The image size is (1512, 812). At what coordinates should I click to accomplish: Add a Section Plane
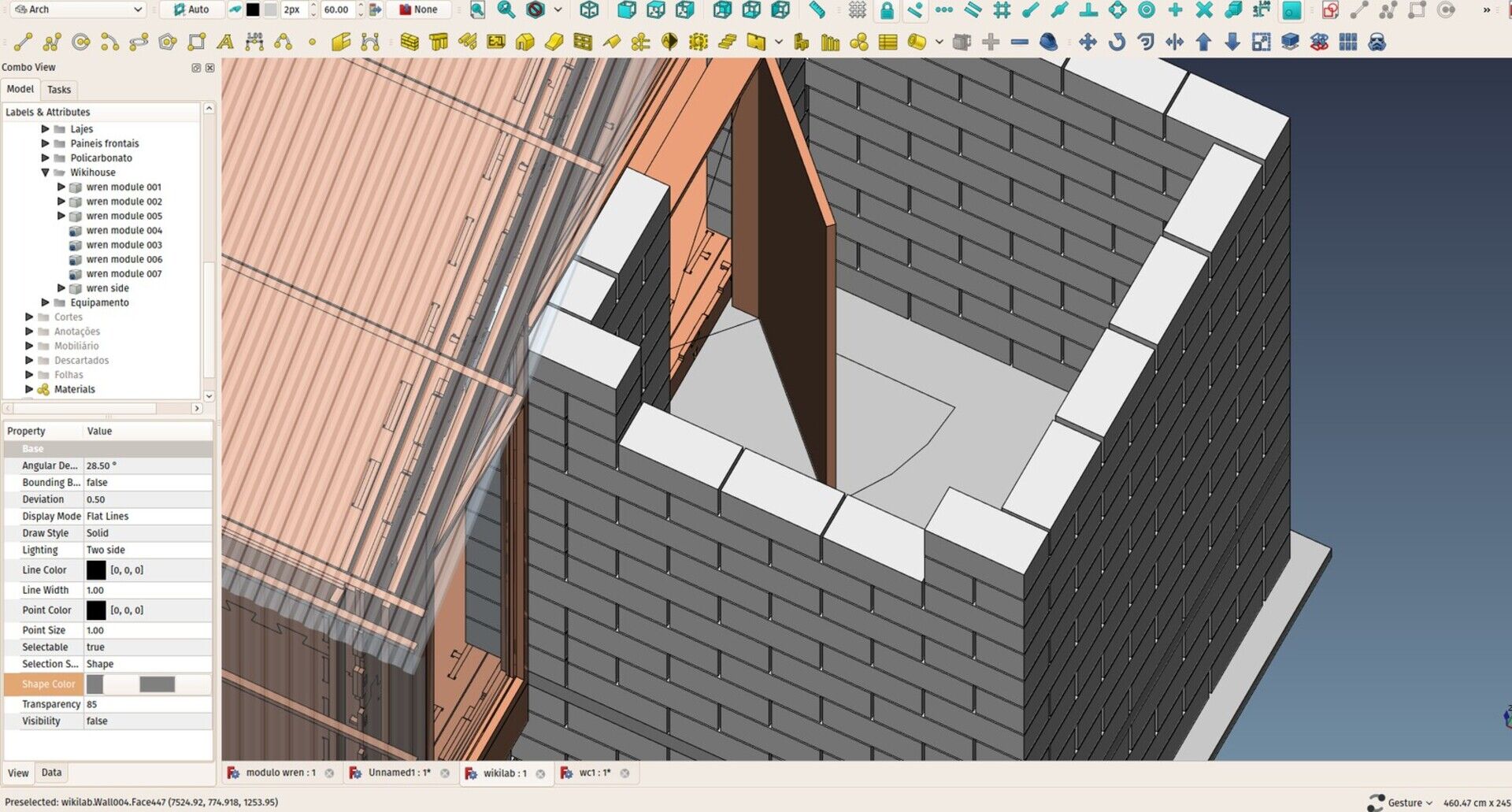pos(669,42)
